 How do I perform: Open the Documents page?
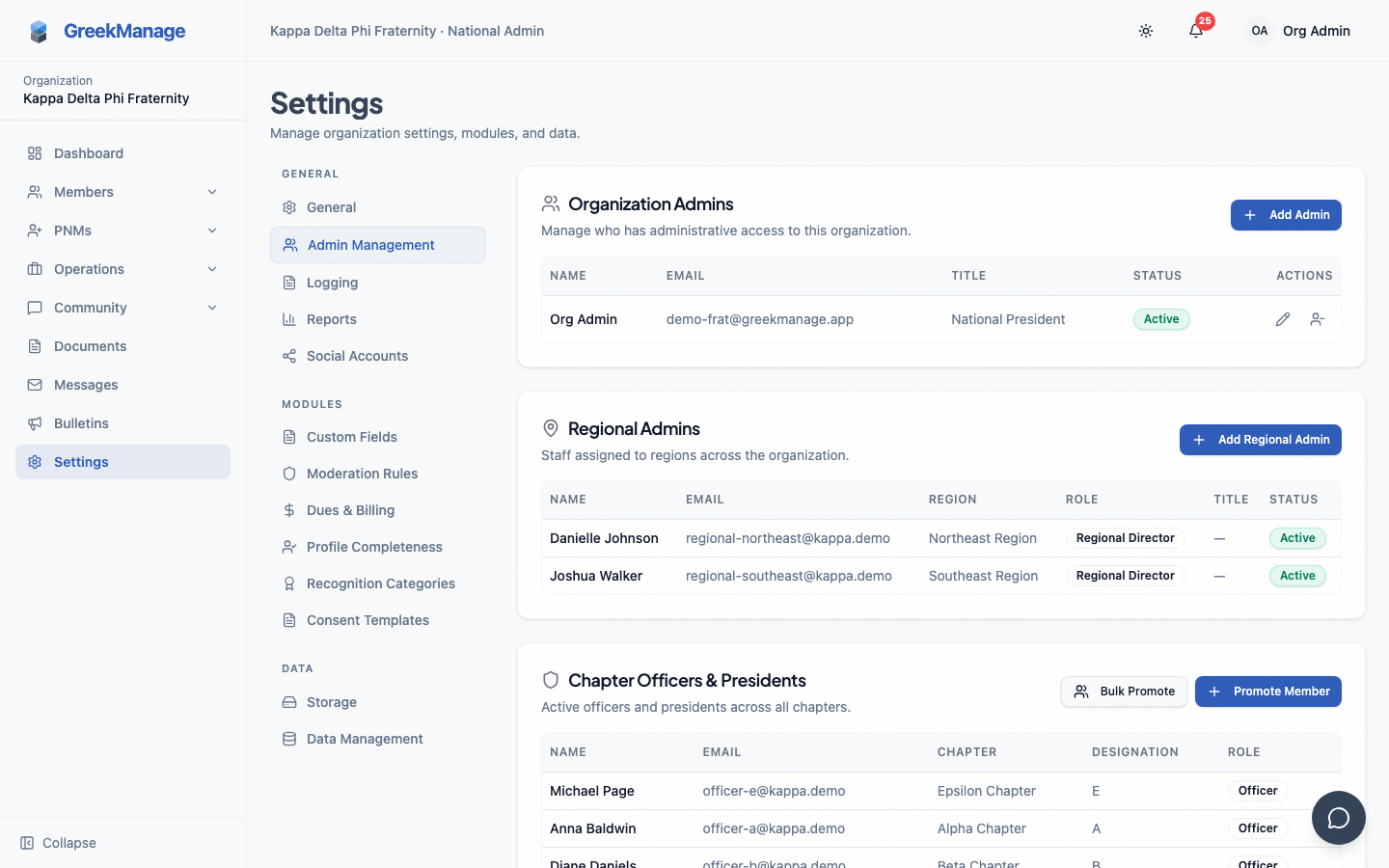(x=123, y=346)
